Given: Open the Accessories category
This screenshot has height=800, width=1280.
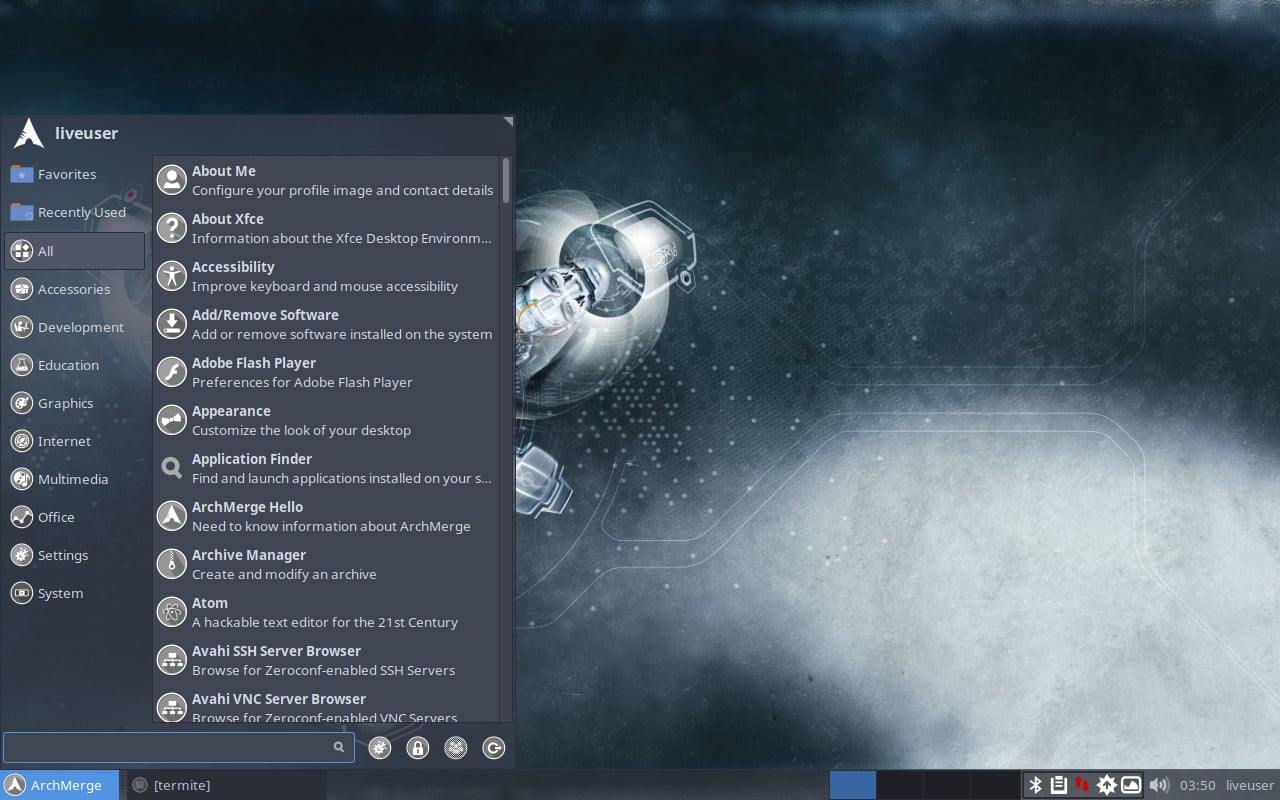Looking at the screenshot, I should (x=75, y=289).
